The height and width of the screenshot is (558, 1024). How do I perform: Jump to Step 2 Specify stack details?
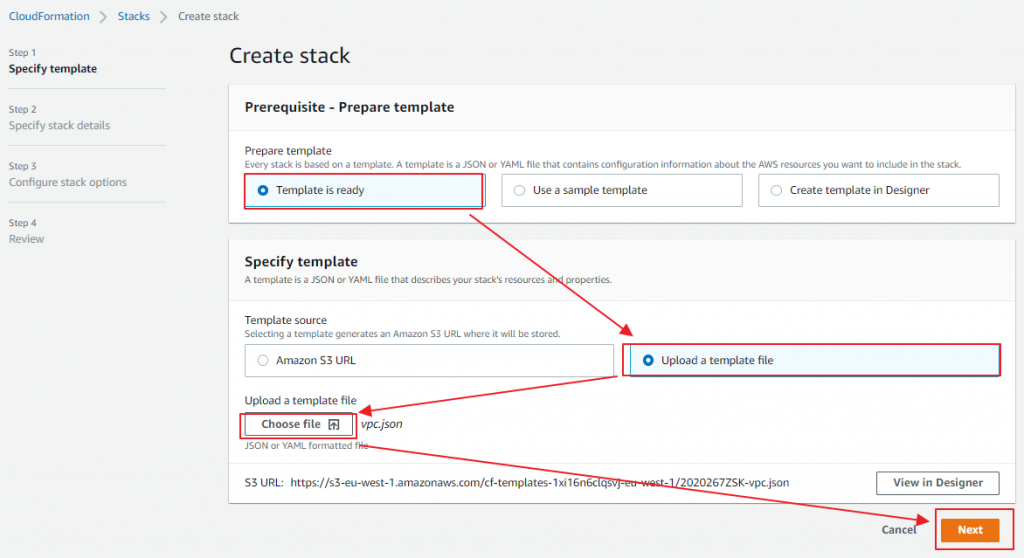[x=59, y=126]
